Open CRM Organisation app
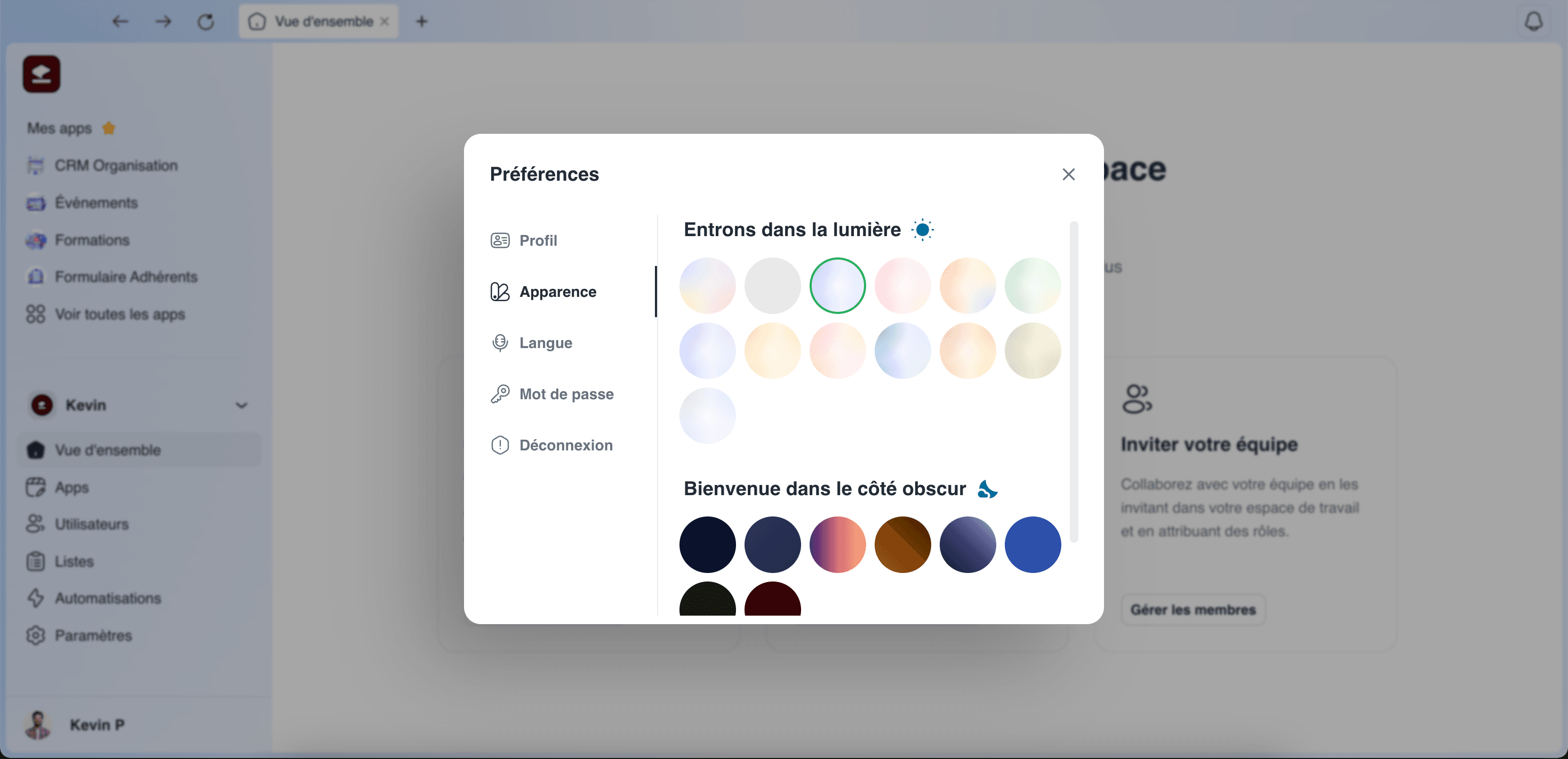 (x=102, y=165)
